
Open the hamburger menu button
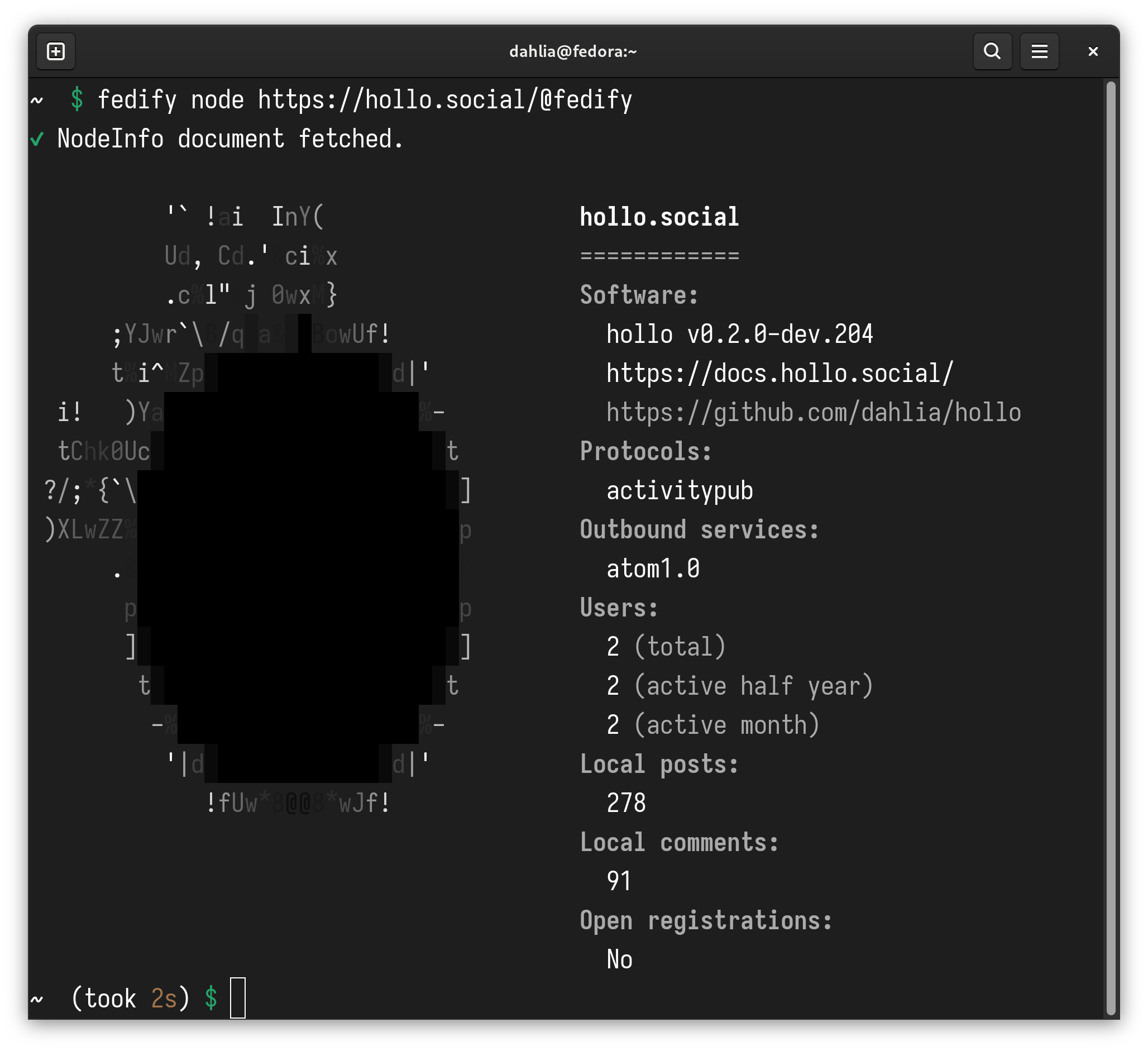click(x=1039, y=52)
